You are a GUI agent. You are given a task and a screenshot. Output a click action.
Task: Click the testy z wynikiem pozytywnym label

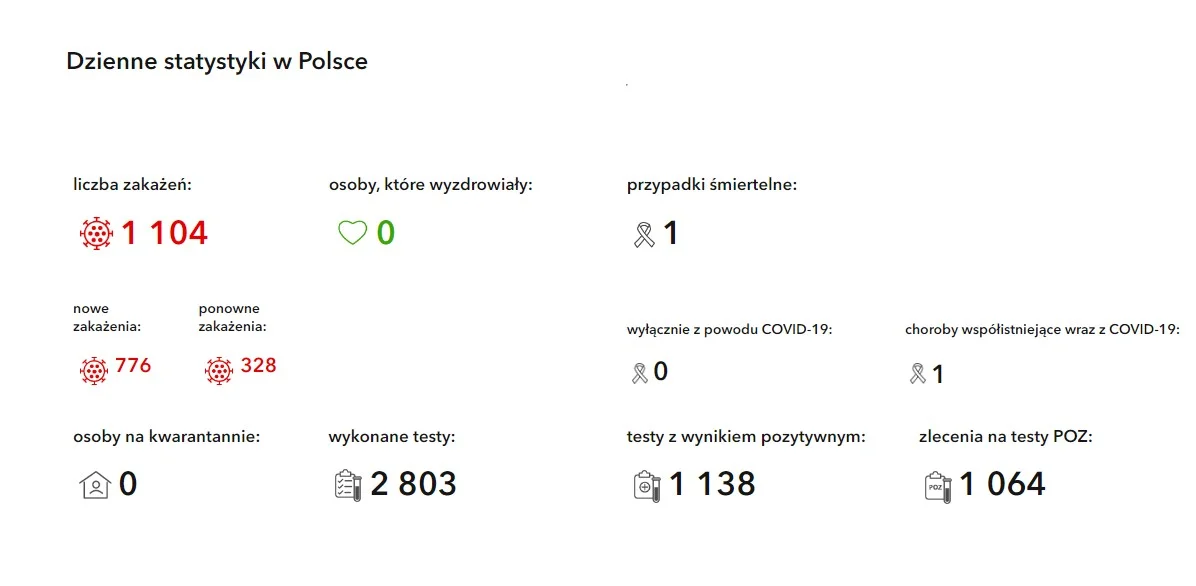[746, 438]
